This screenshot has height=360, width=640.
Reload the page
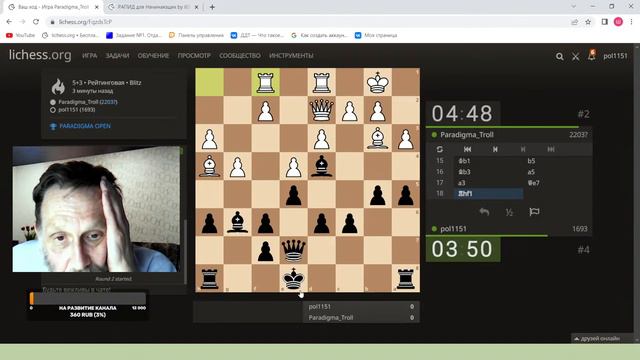click(36, 22)
